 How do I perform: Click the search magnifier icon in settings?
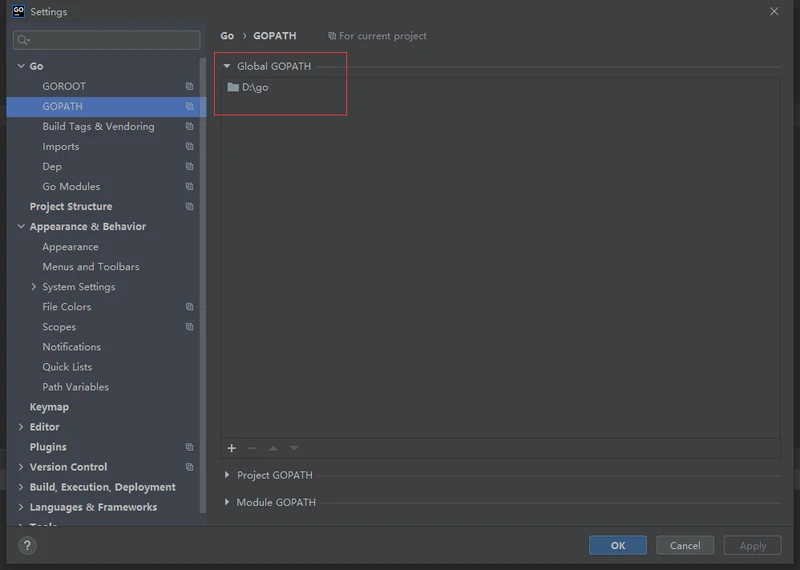click(23, 40)
